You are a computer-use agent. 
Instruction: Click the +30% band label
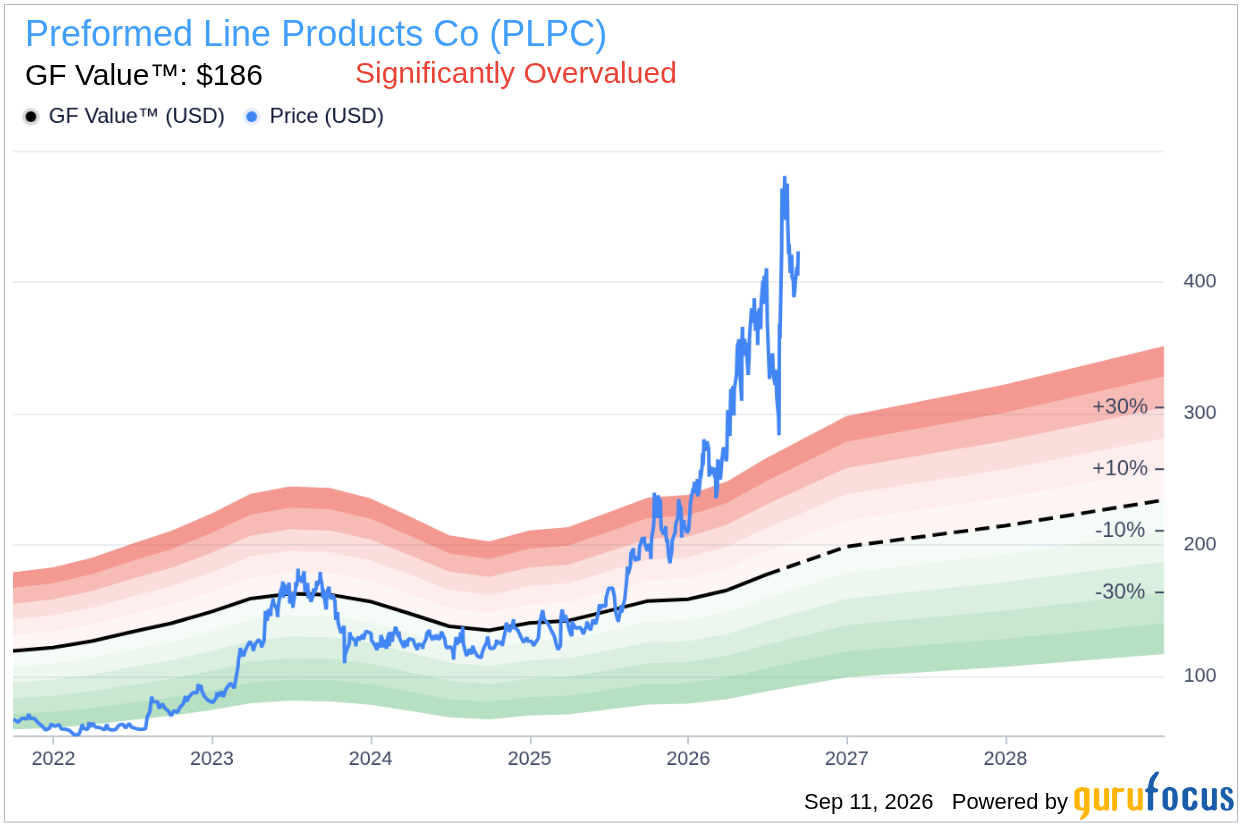1120,407
